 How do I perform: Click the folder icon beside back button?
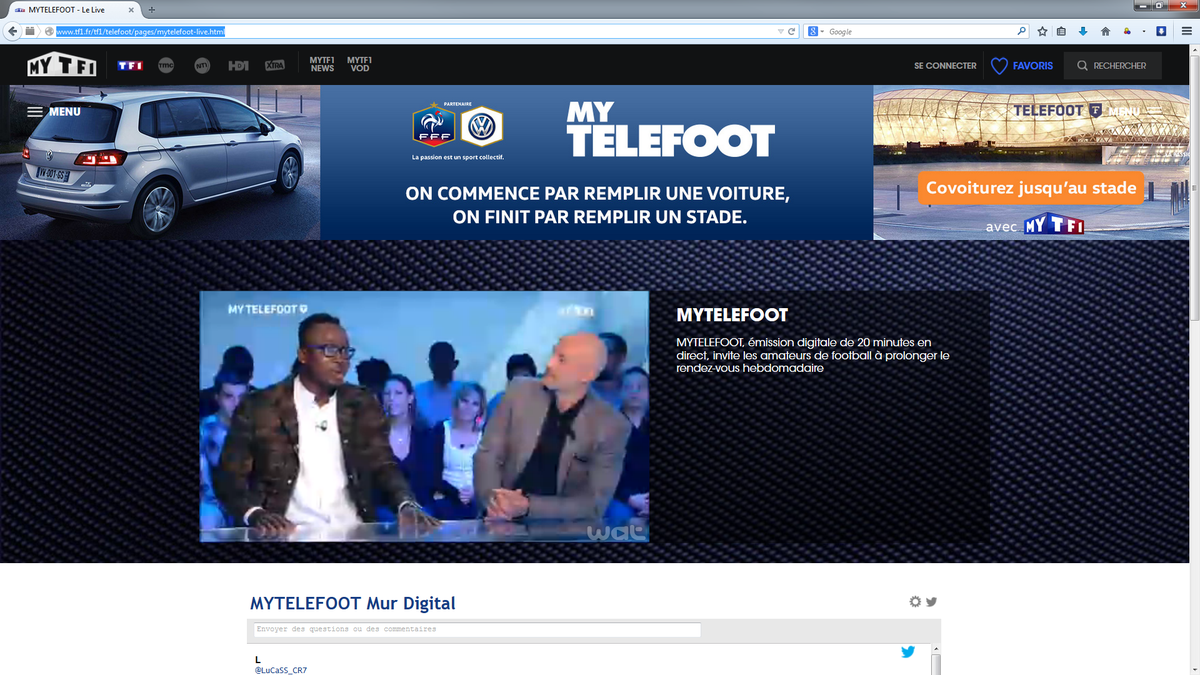point(31,31)
